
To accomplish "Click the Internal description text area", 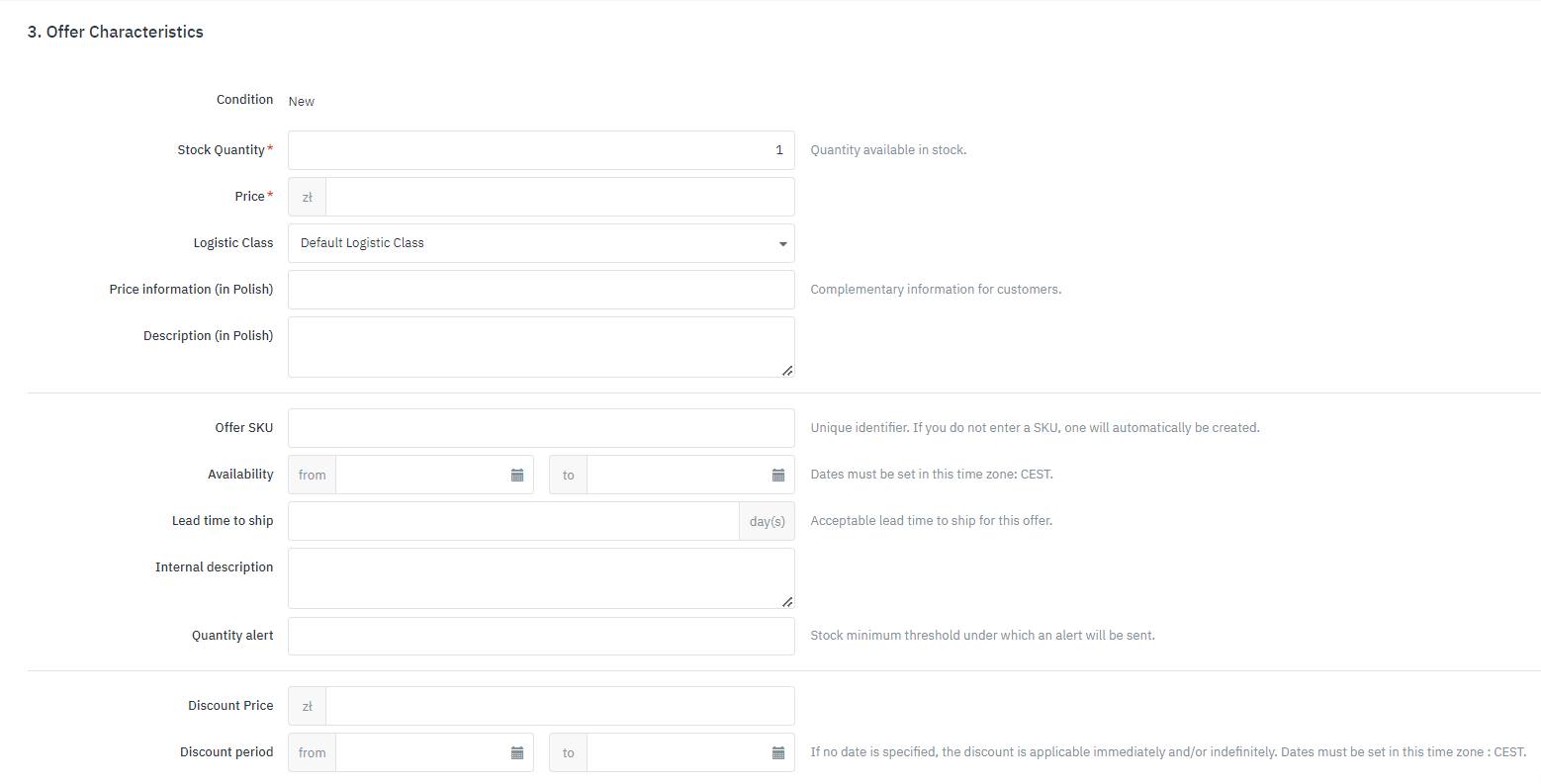I will 540,577.
